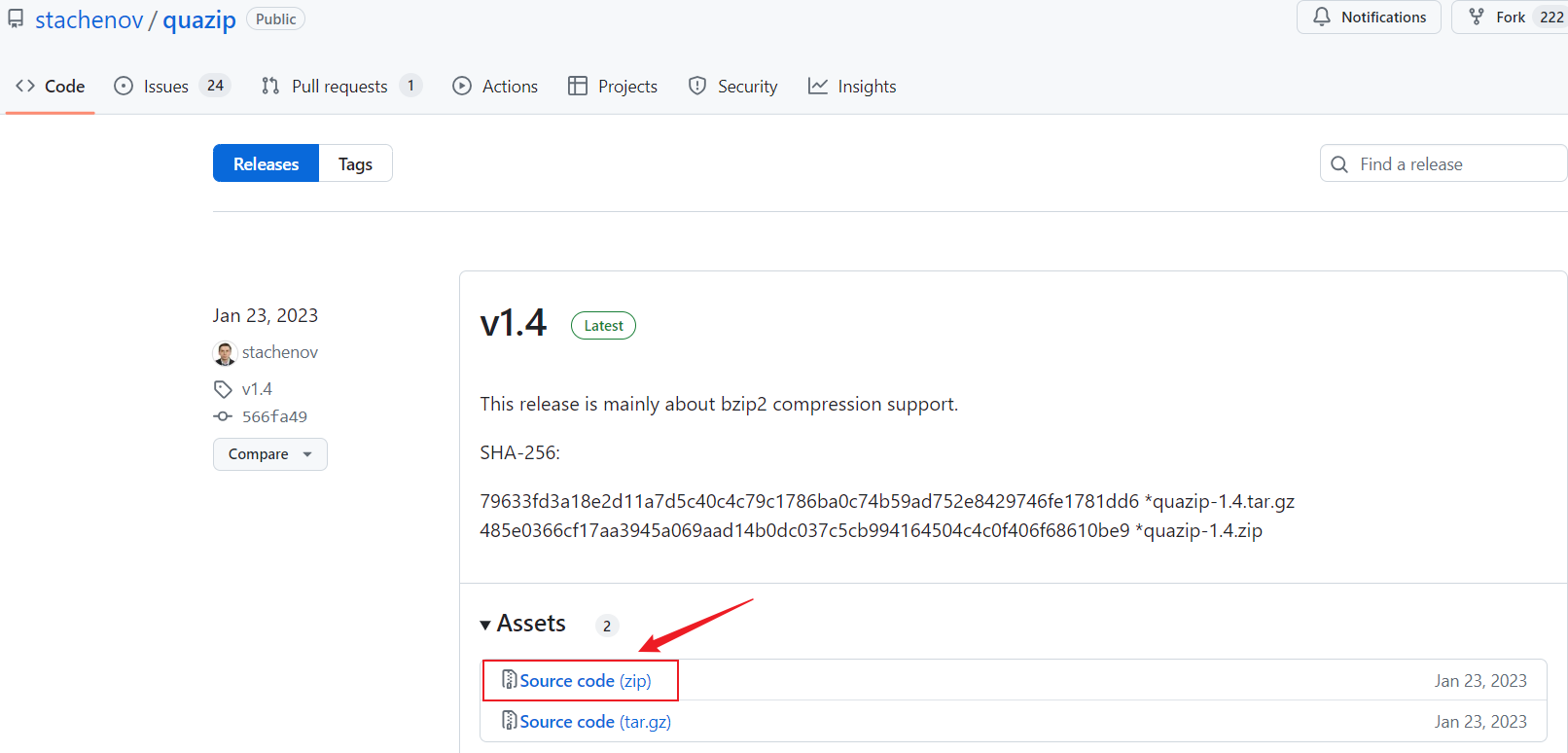
Task: Click the Issues circle icon
Action: point(124,86)
